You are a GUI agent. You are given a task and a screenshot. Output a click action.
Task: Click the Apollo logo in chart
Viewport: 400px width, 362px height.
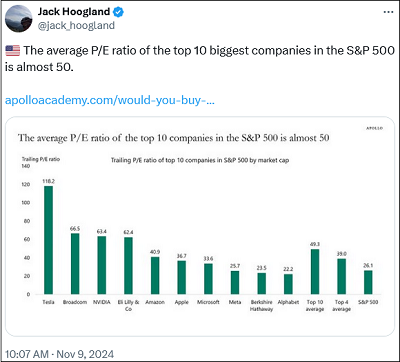coord(374,128)
